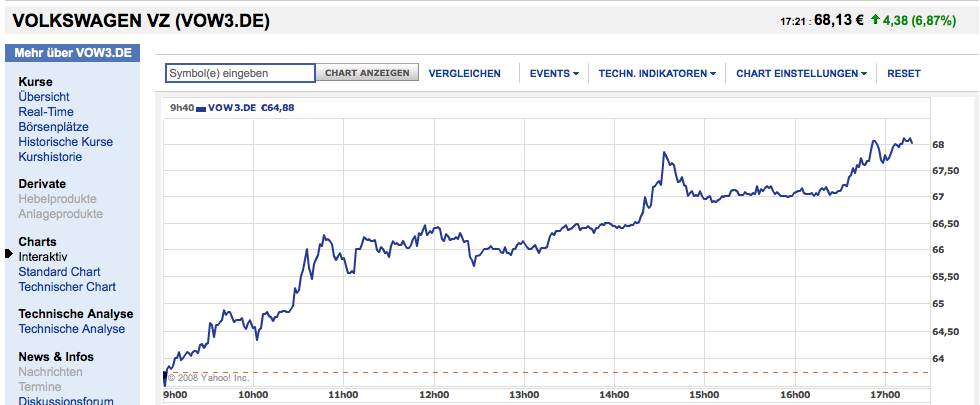Click the 4,38 (6,87%) change value
The width and height of the screenshot is (980, 405).
pos(919,21)
